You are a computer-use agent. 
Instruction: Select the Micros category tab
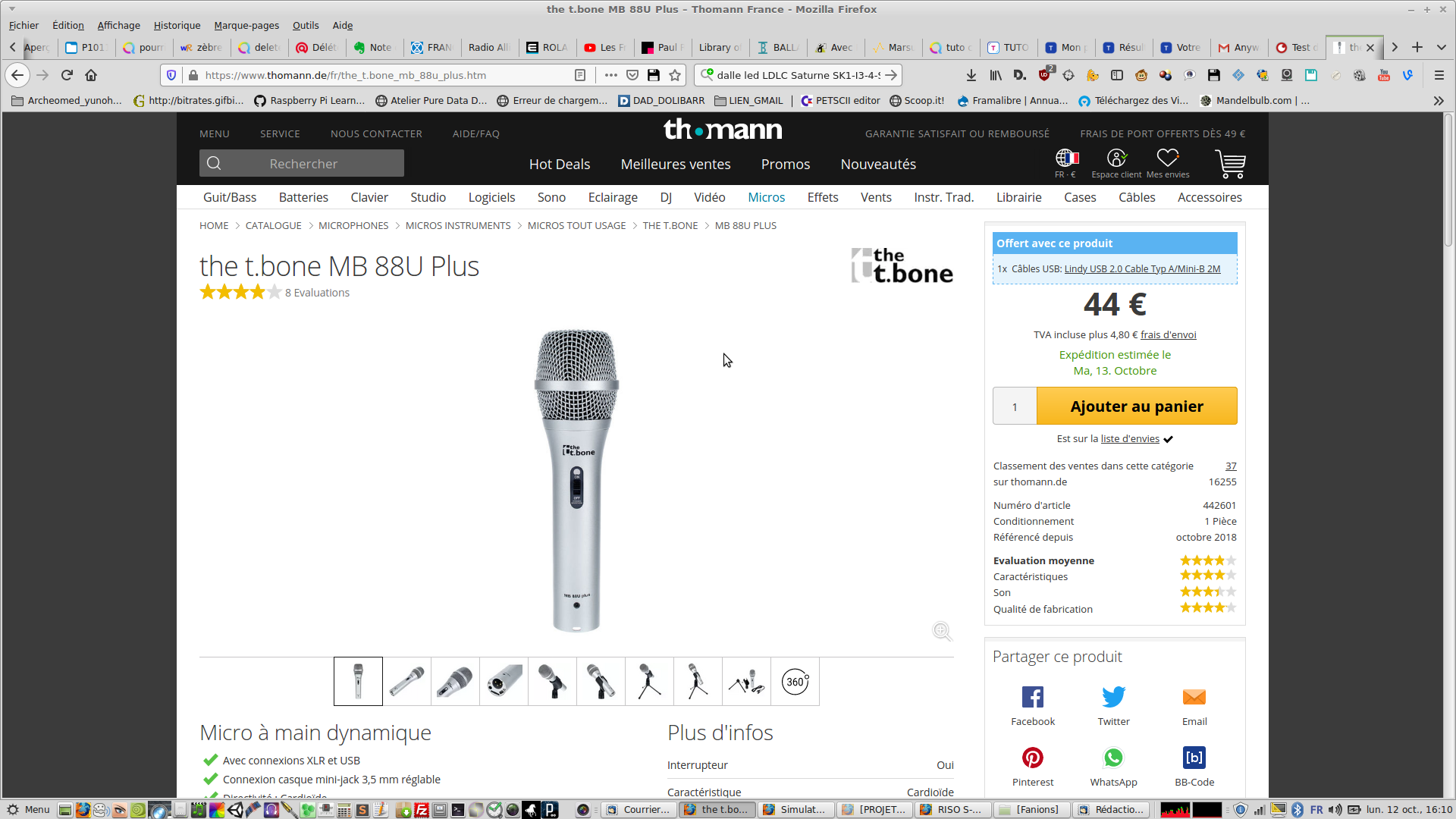click(766, 197)
